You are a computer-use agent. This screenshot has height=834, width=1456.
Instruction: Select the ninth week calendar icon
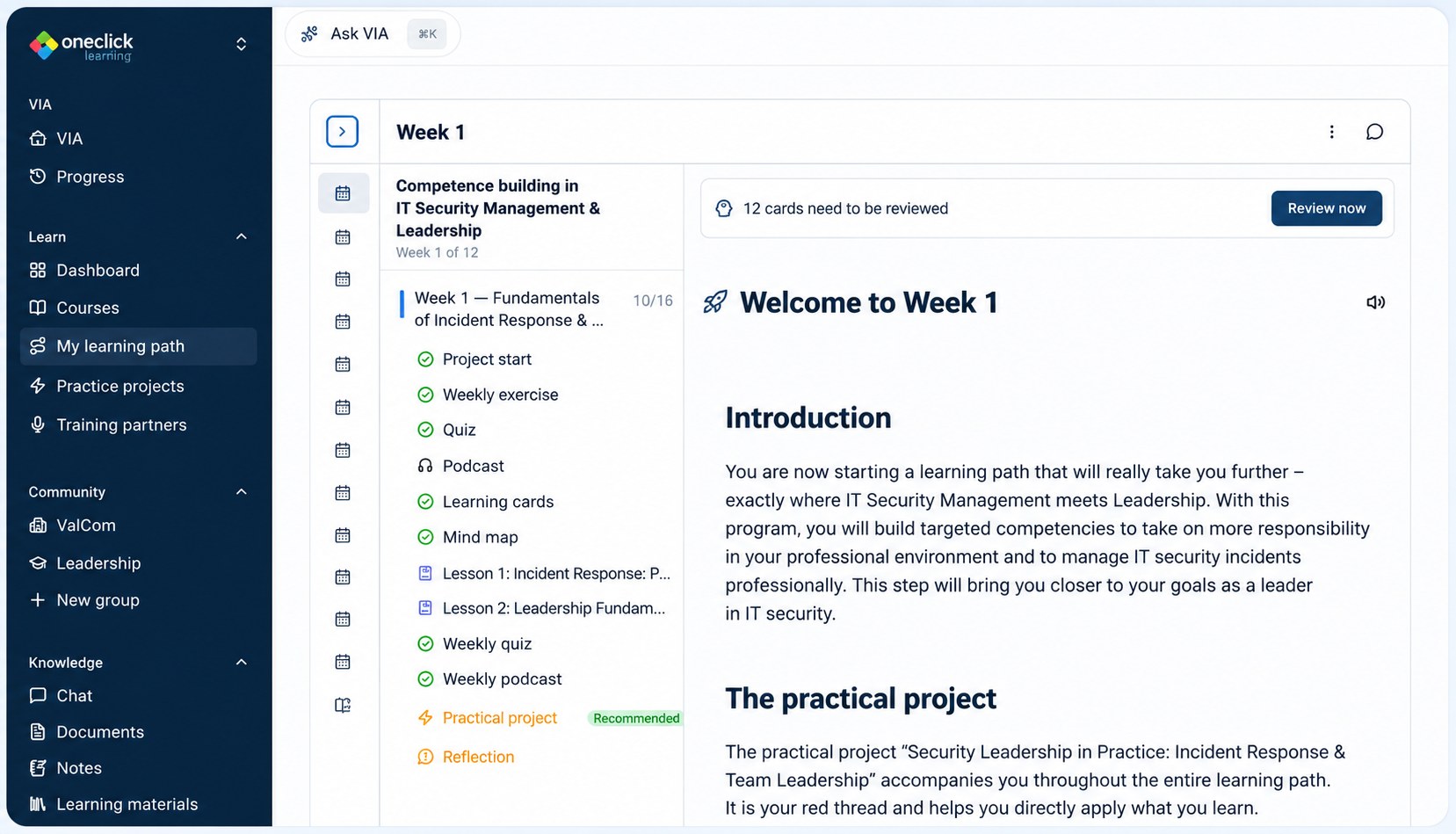[x=344, y=535]
